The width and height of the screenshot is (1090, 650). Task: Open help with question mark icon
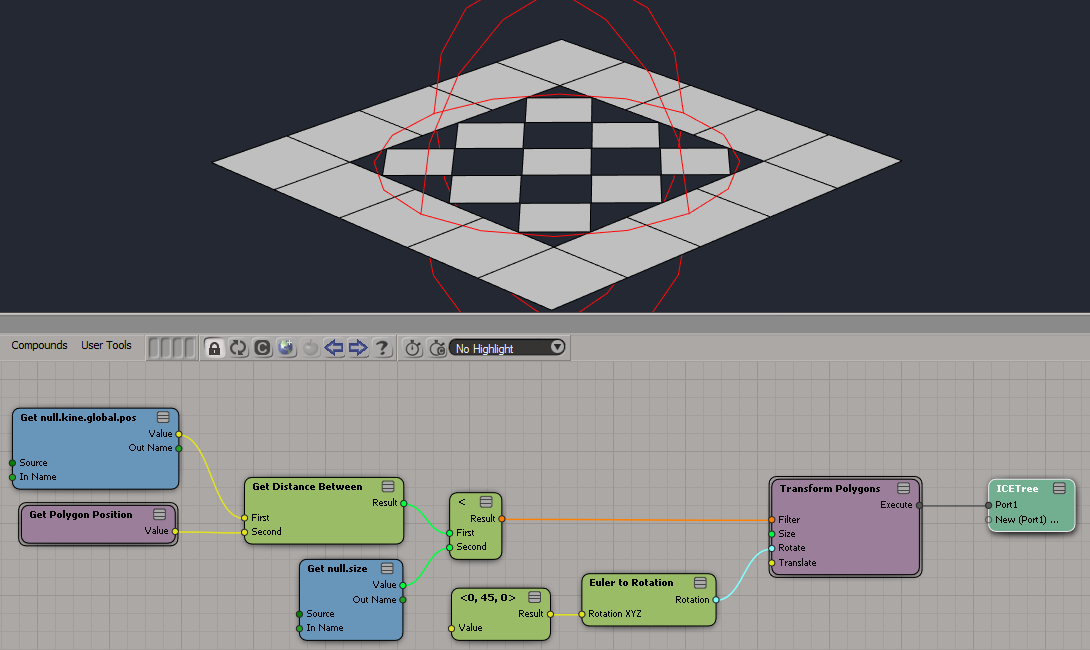pos(382,348)
